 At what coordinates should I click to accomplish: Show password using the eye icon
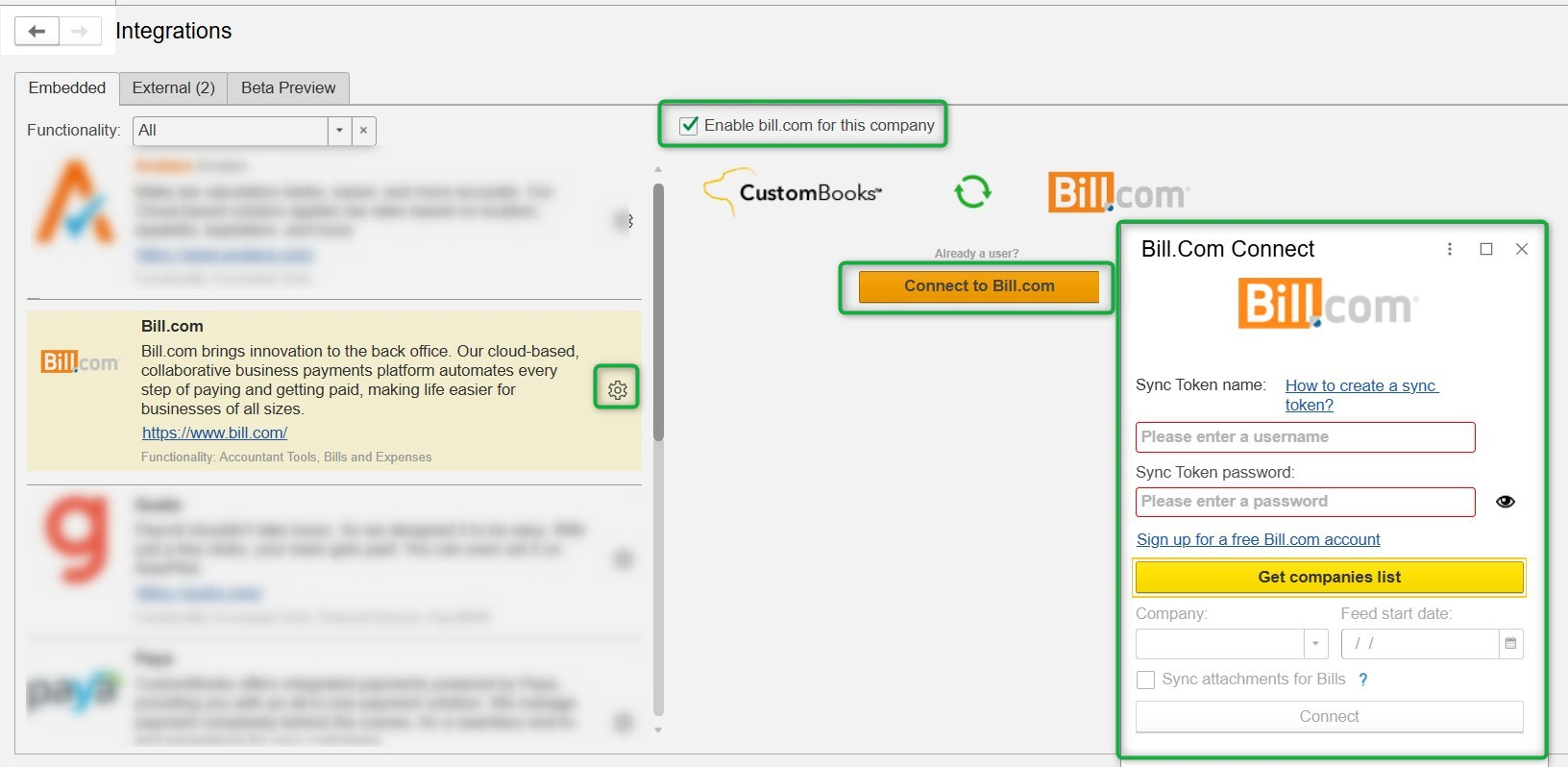click(1505, 502)
